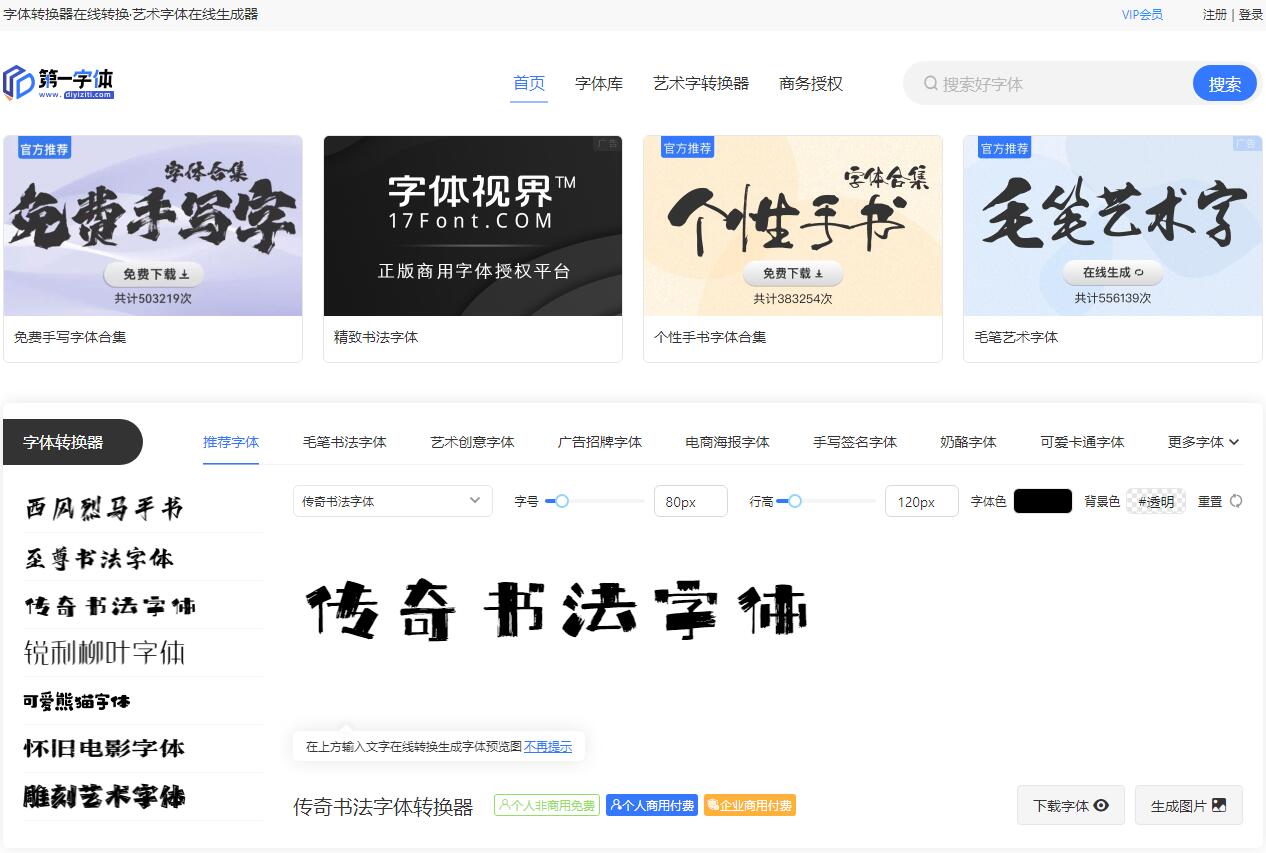
Task: Click the 登录 link
Action: (x=1251, y=15)
